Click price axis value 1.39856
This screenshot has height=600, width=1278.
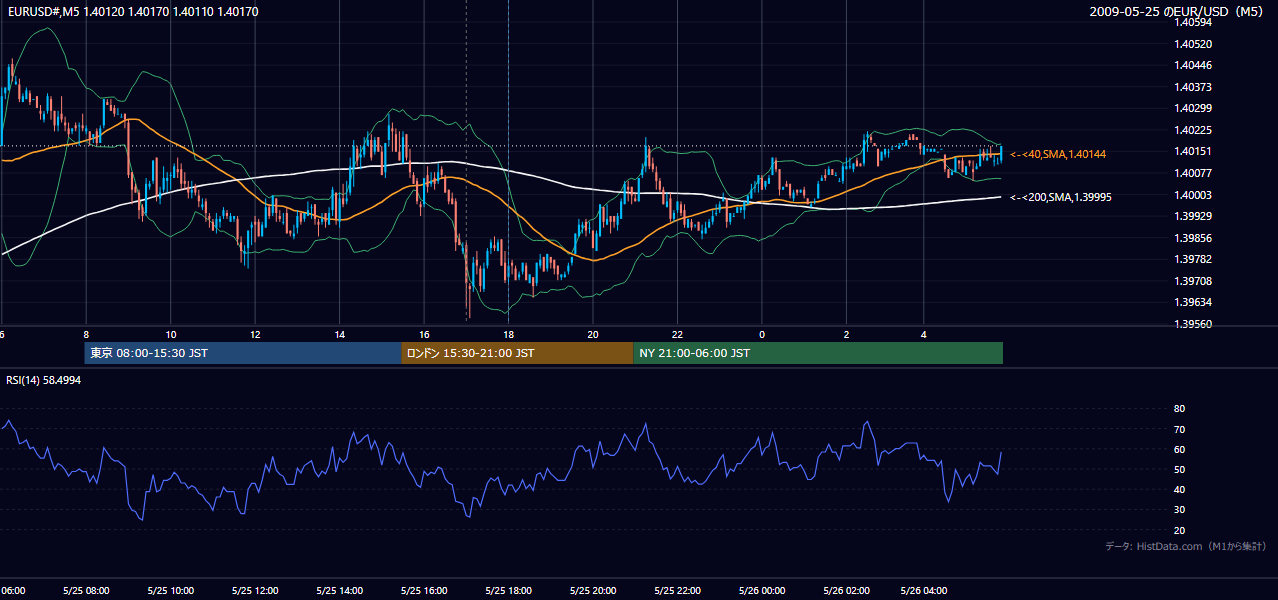1193,238
